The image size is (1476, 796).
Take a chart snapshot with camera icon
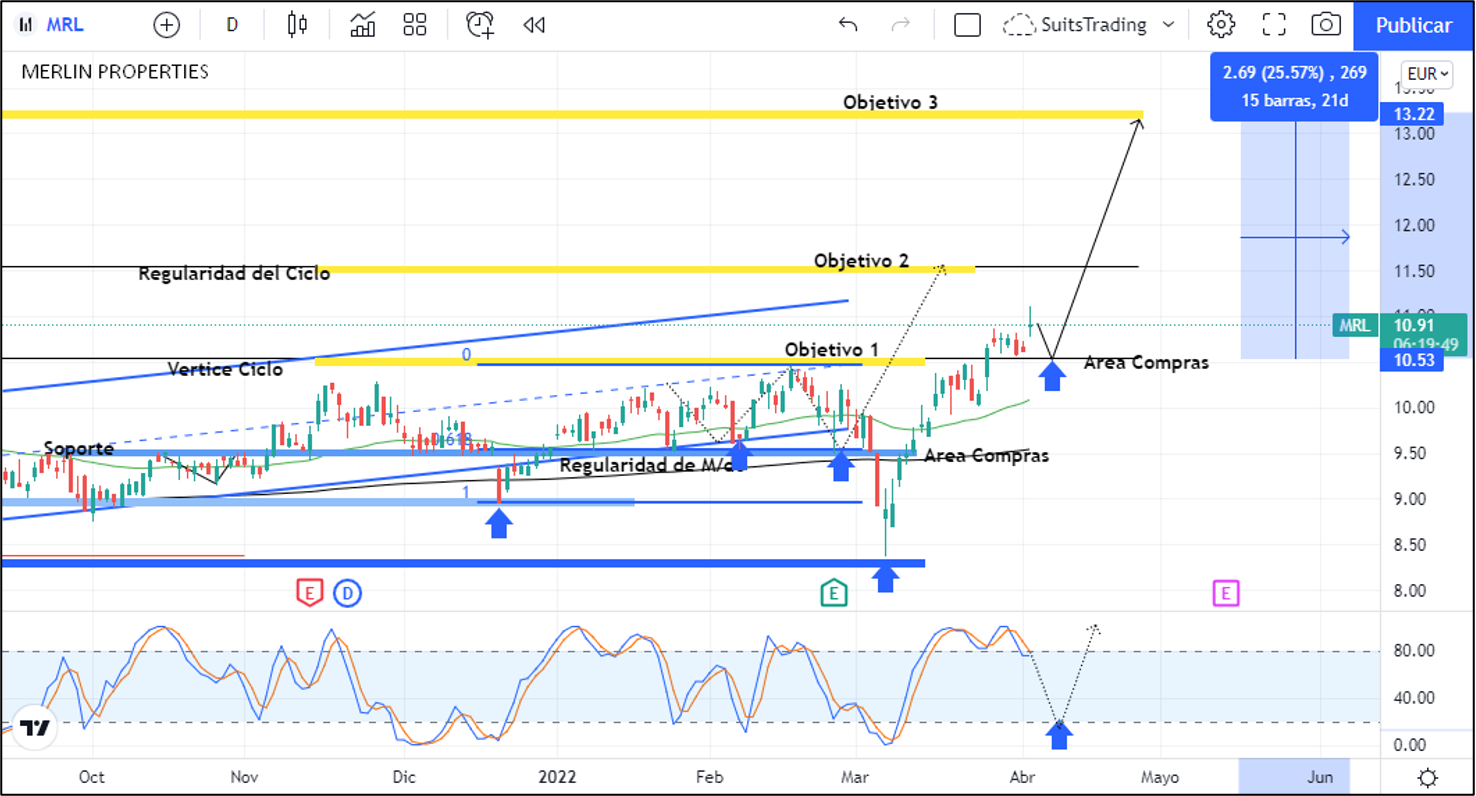1326,25
